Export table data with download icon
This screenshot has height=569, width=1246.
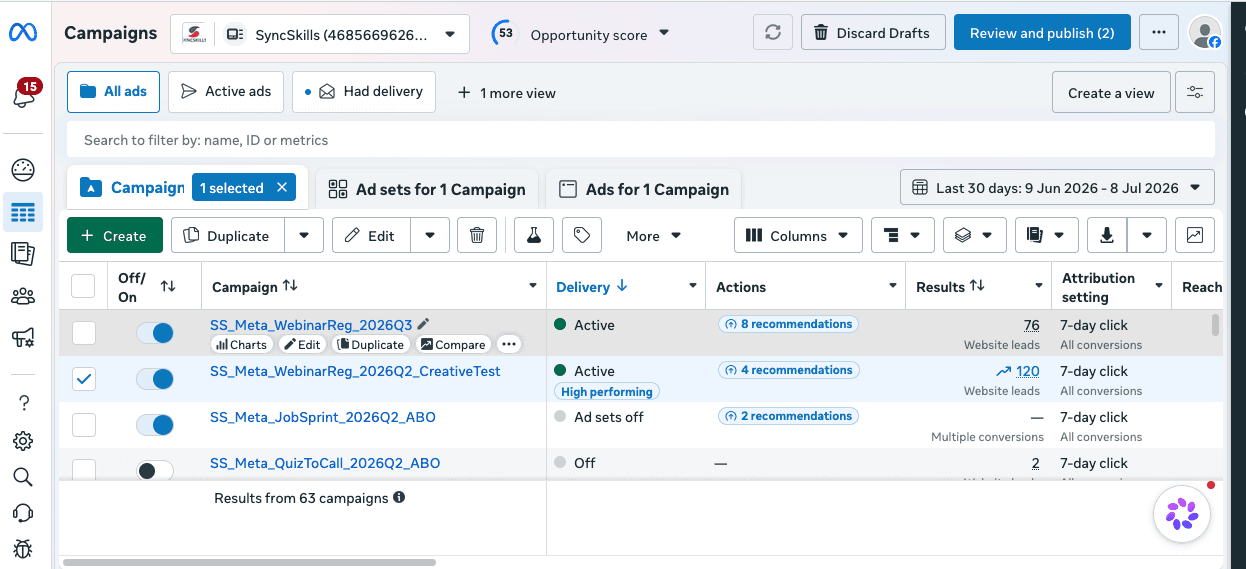click(x=1107, y=236)
